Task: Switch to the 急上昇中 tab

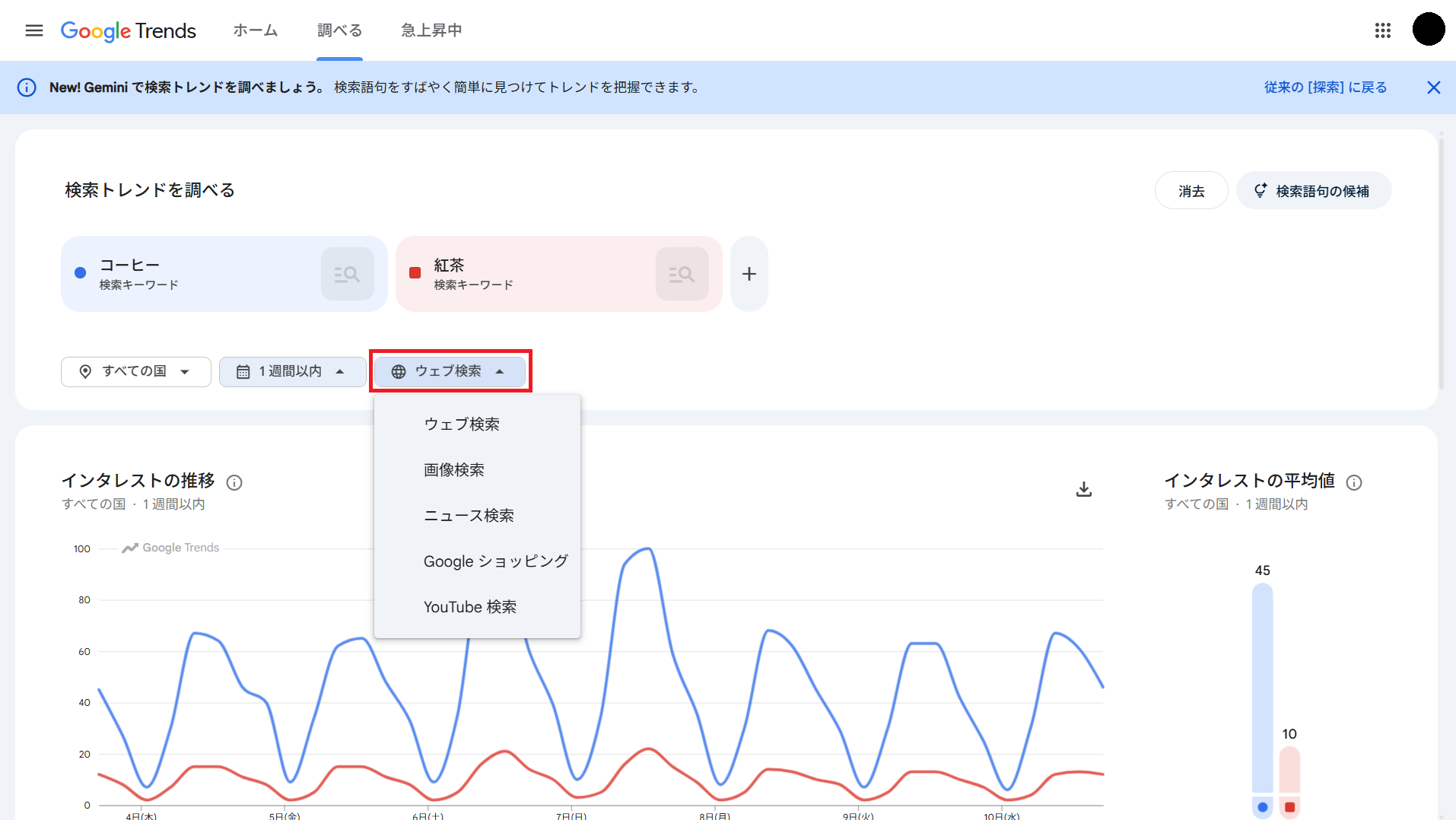Action: pyautogui.click(x=432, y=30)
